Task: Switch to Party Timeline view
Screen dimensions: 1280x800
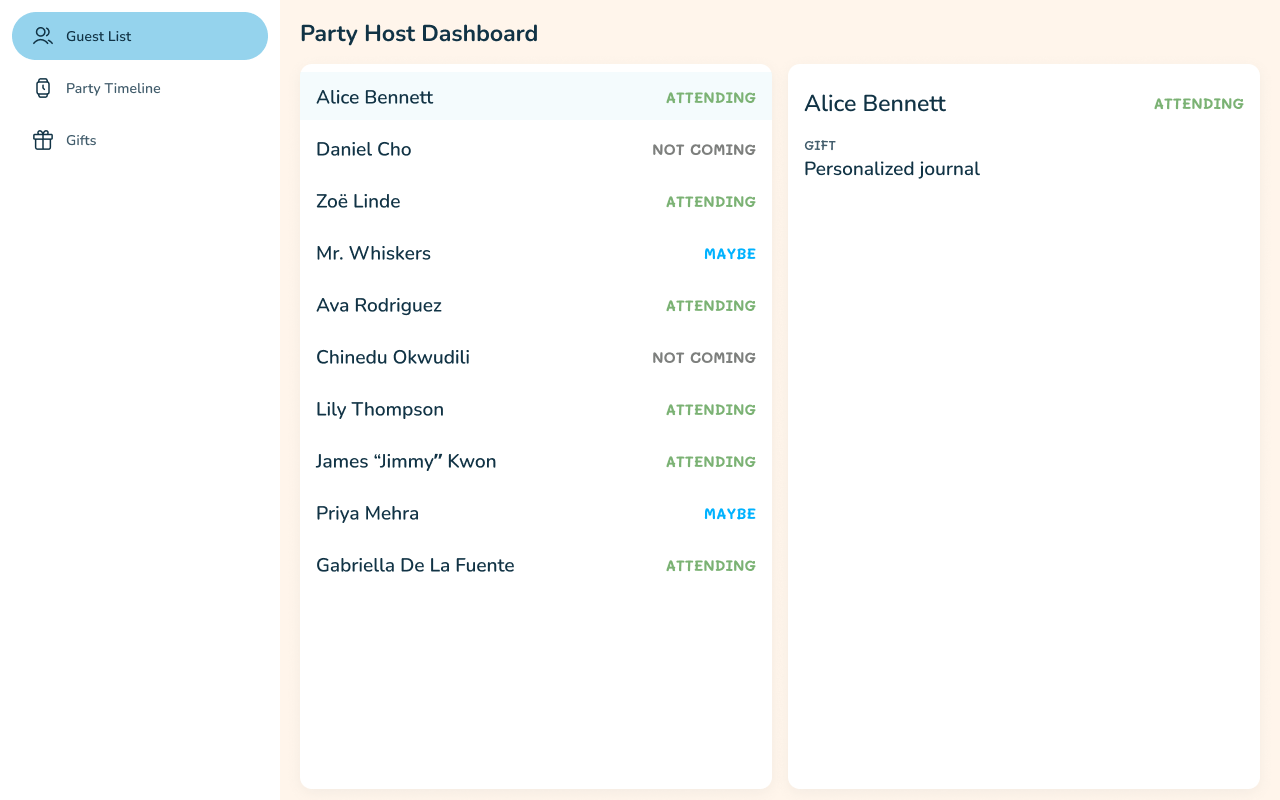Action: (x=113, y=88)
